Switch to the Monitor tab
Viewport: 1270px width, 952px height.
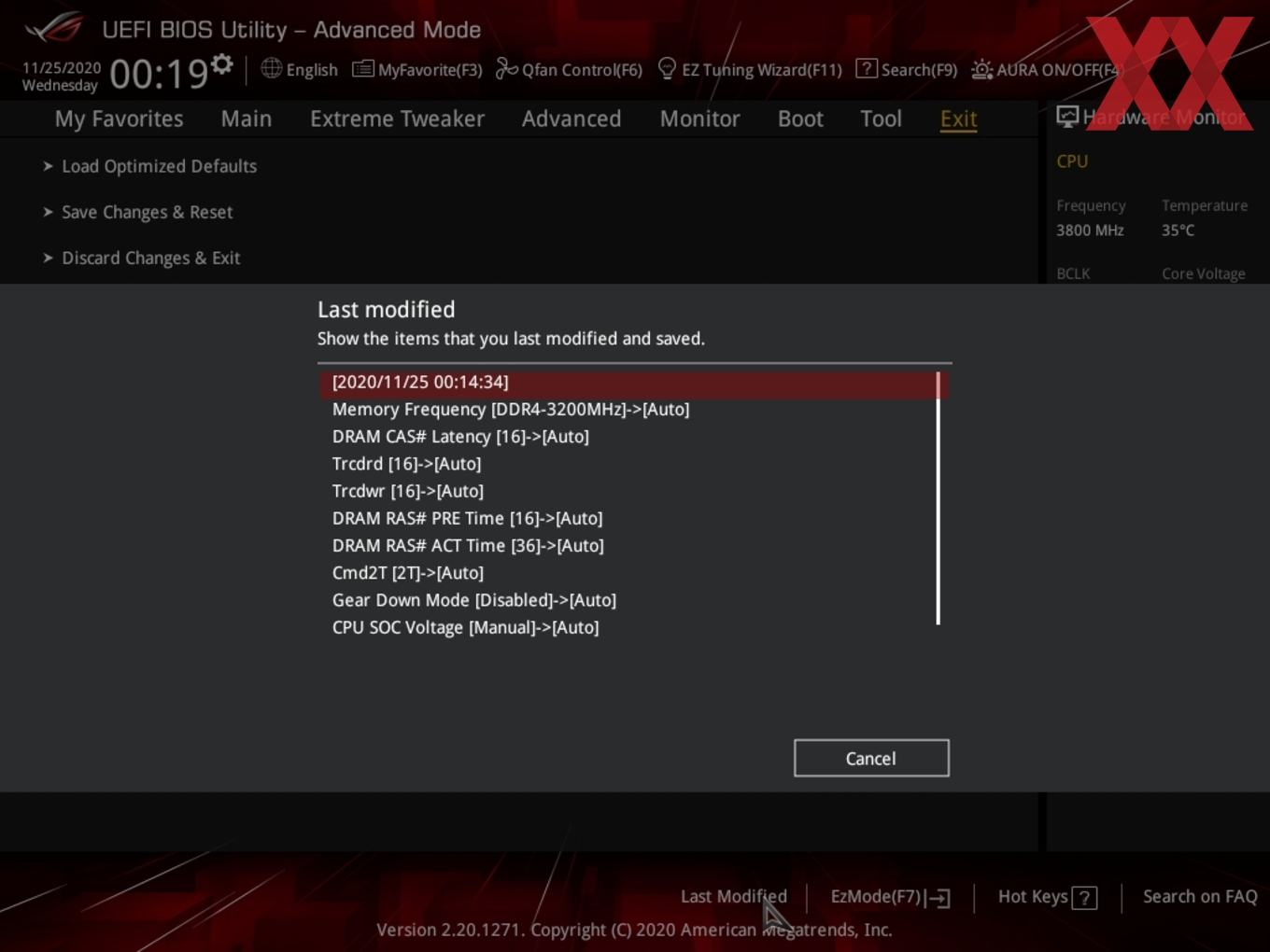coord(699,119)
